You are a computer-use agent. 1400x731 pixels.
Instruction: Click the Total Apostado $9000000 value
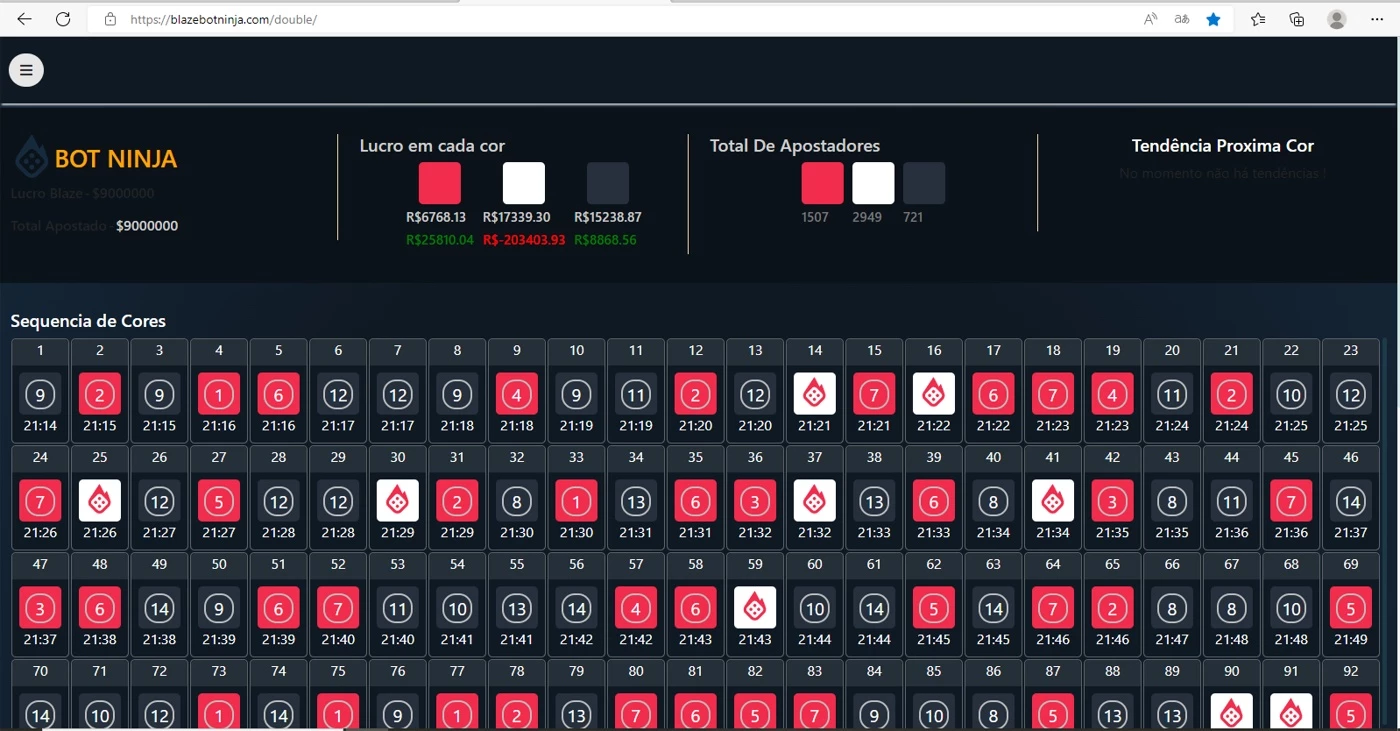pos(147,226)
